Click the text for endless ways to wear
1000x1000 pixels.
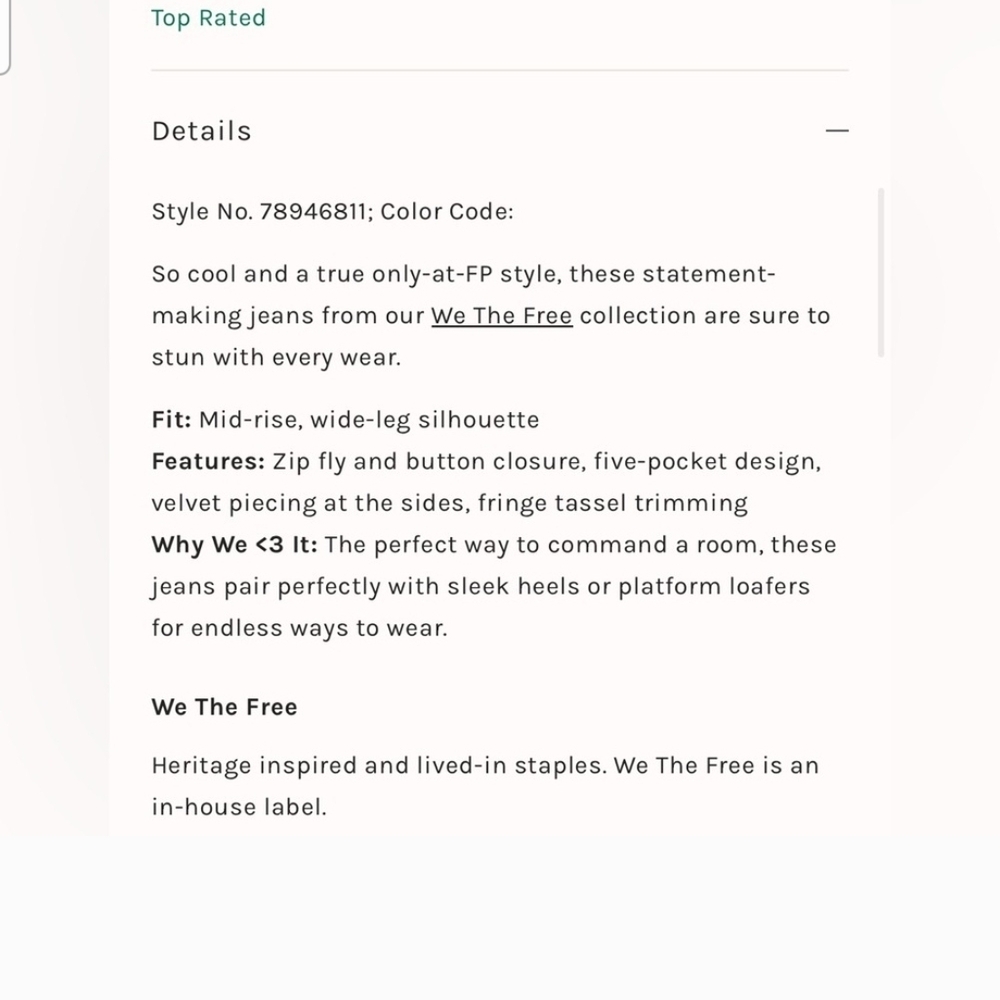[x=300, y=628]
